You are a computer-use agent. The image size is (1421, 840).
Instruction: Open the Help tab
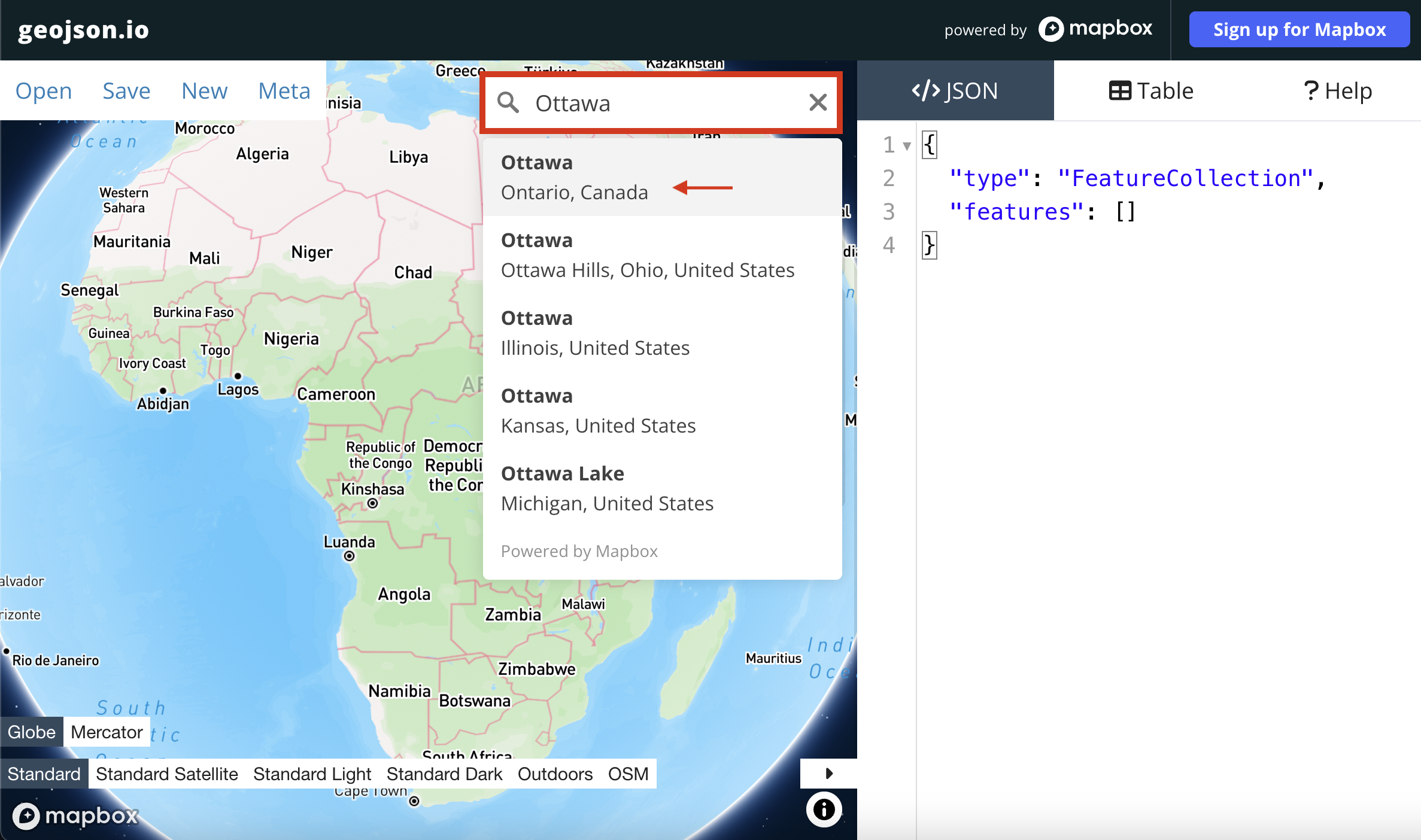pyautogui.click(x=1338, y=91)
